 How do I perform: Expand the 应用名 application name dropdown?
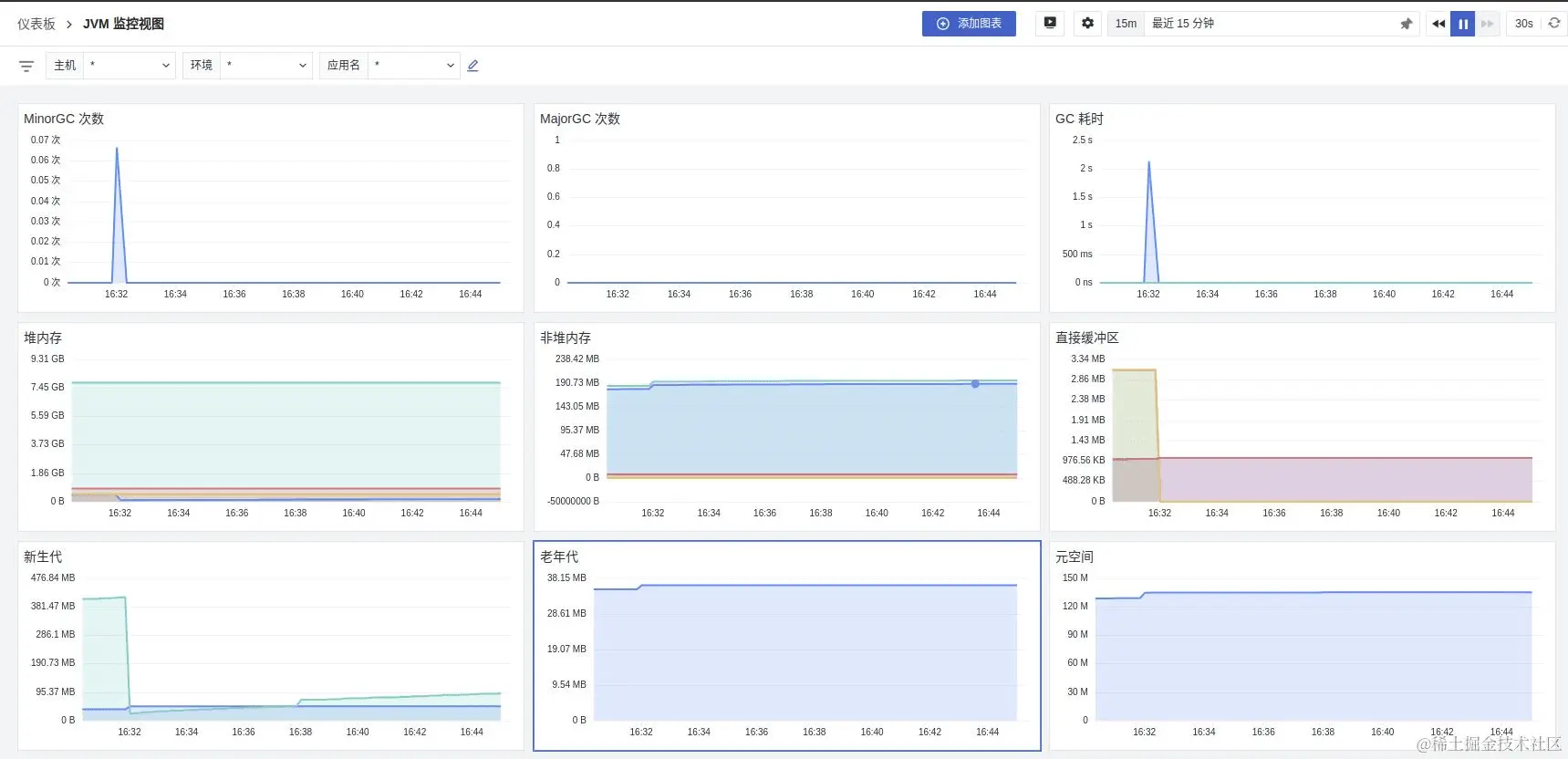click(413, 66)
